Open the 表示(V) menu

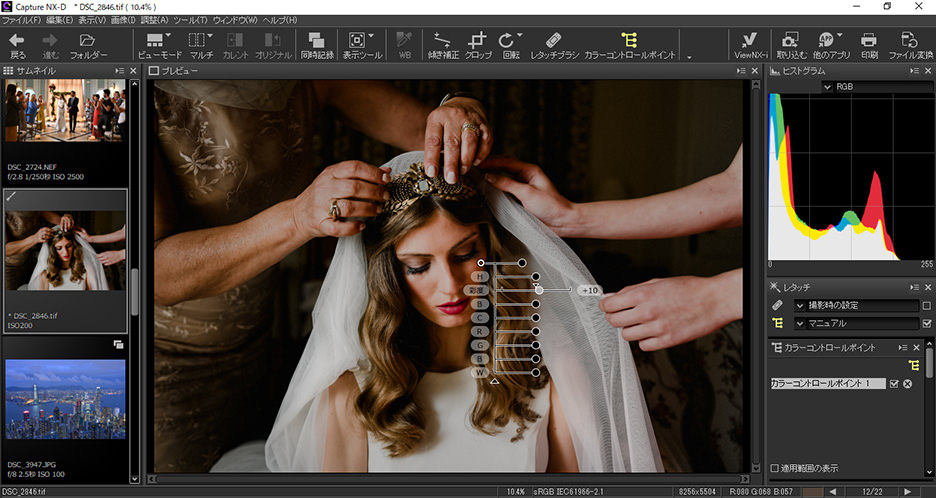[x=92, y=20]
